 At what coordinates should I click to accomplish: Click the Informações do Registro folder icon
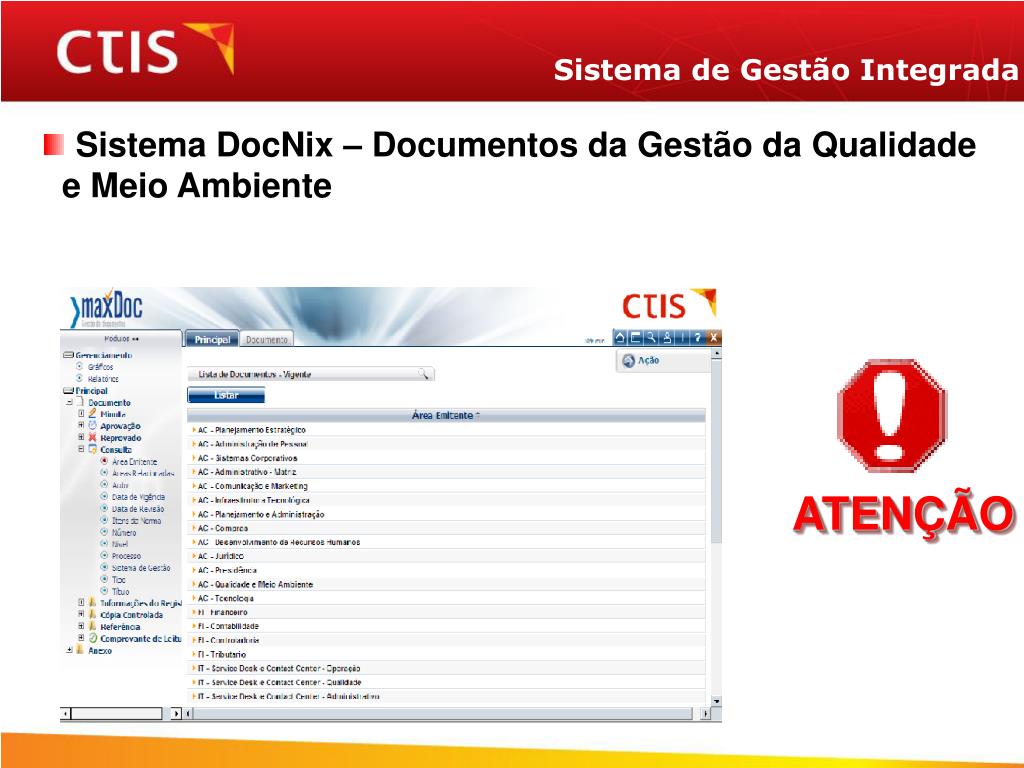point(93,602)
